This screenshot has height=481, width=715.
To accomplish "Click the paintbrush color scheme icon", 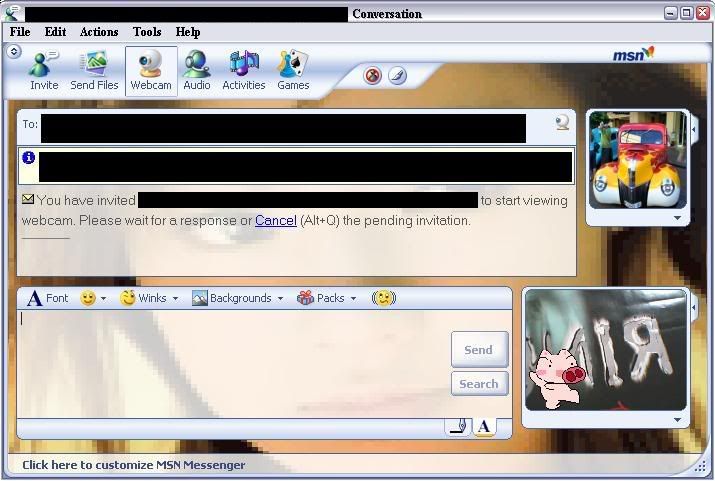I will coord(397,75).
